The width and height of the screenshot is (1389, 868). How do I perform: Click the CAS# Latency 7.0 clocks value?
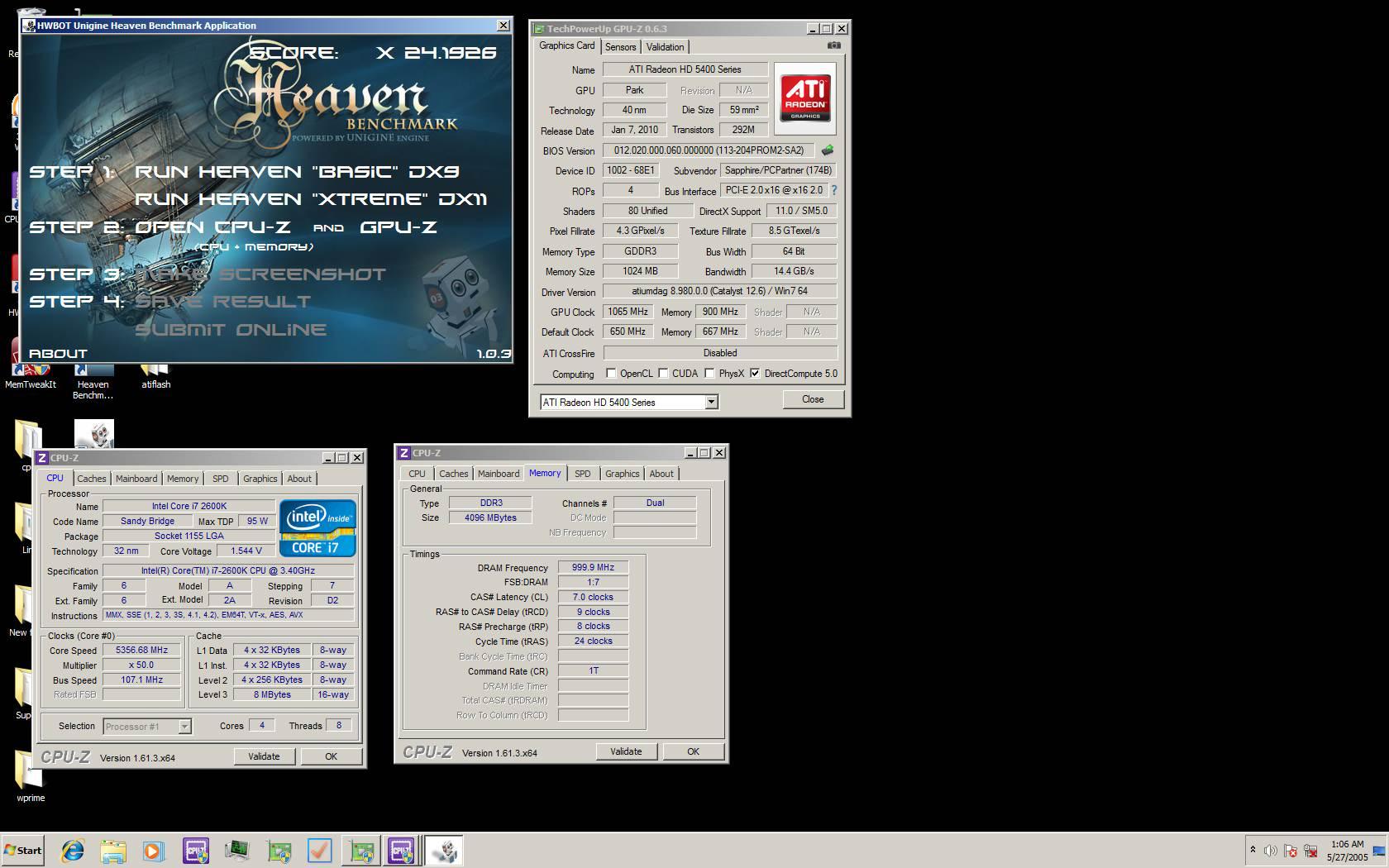coord(593,597)
